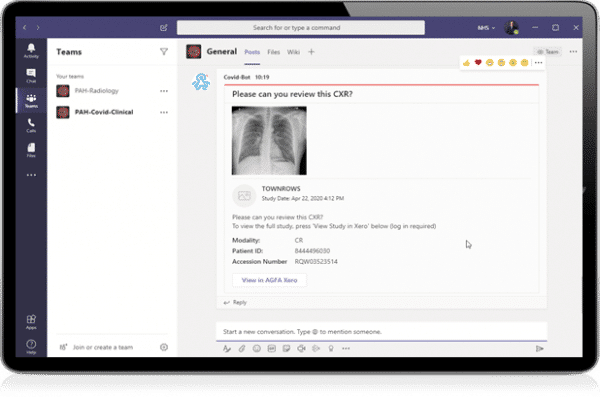
Task: Show more apps ellipsis in sidebar
Action: (31, 175)
